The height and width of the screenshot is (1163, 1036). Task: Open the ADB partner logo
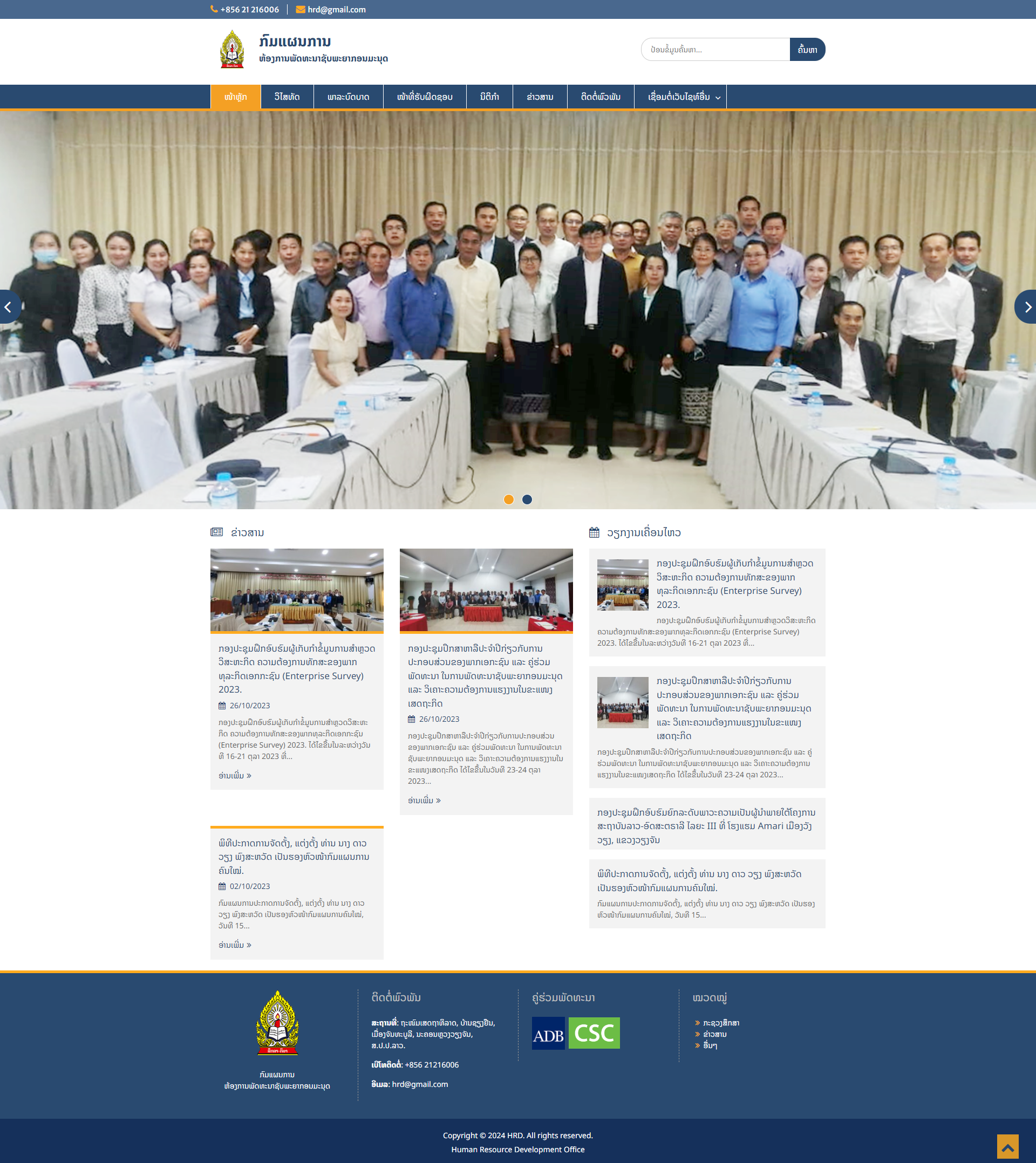548,1032
